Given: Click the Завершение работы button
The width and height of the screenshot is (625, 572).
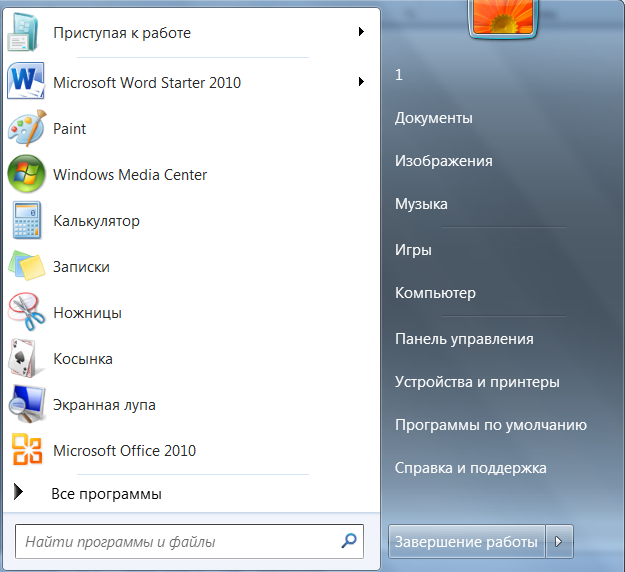Looking at the screenshot, I should coord(466,541).
